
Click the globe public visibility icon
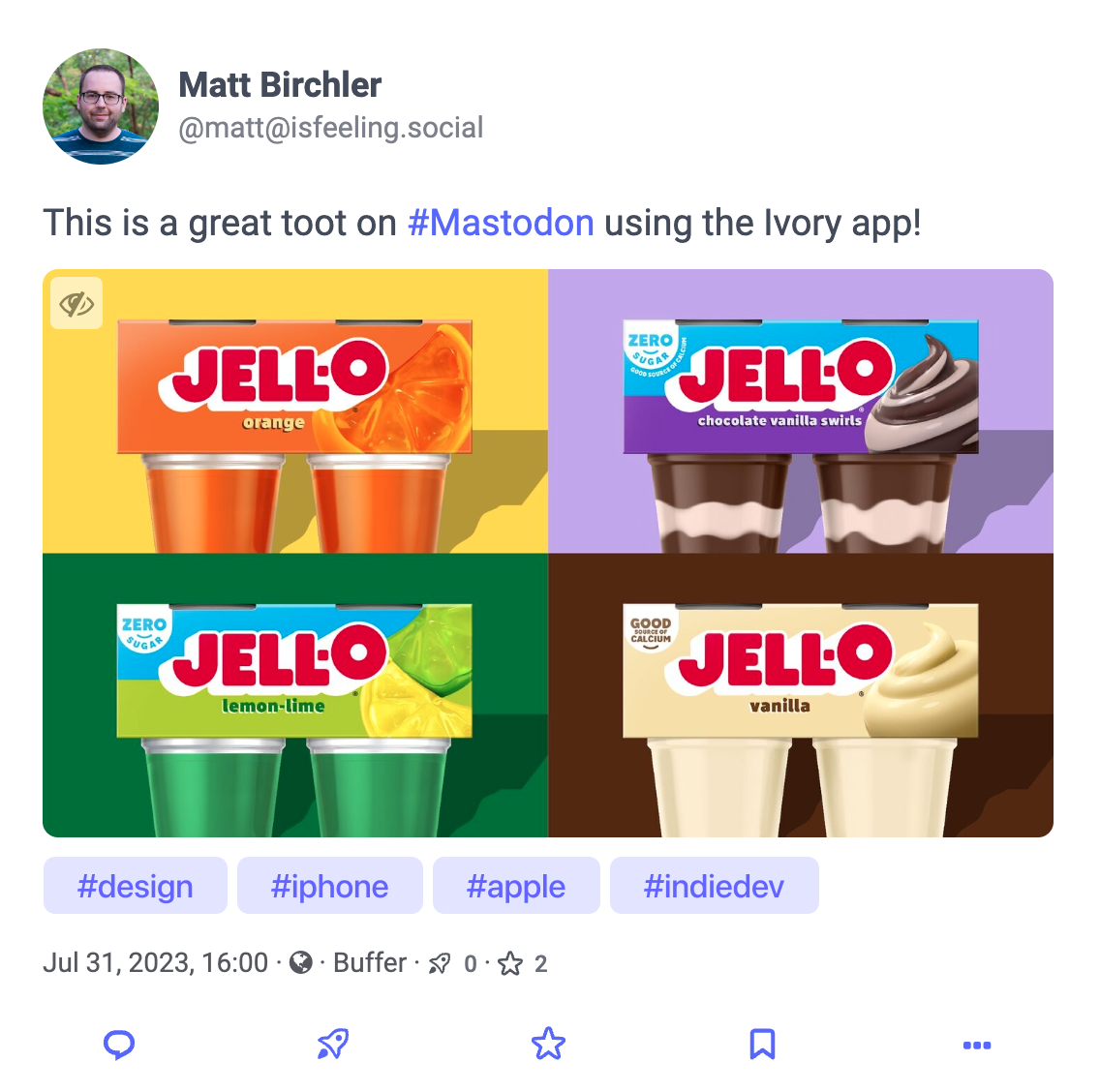point(301,963)
